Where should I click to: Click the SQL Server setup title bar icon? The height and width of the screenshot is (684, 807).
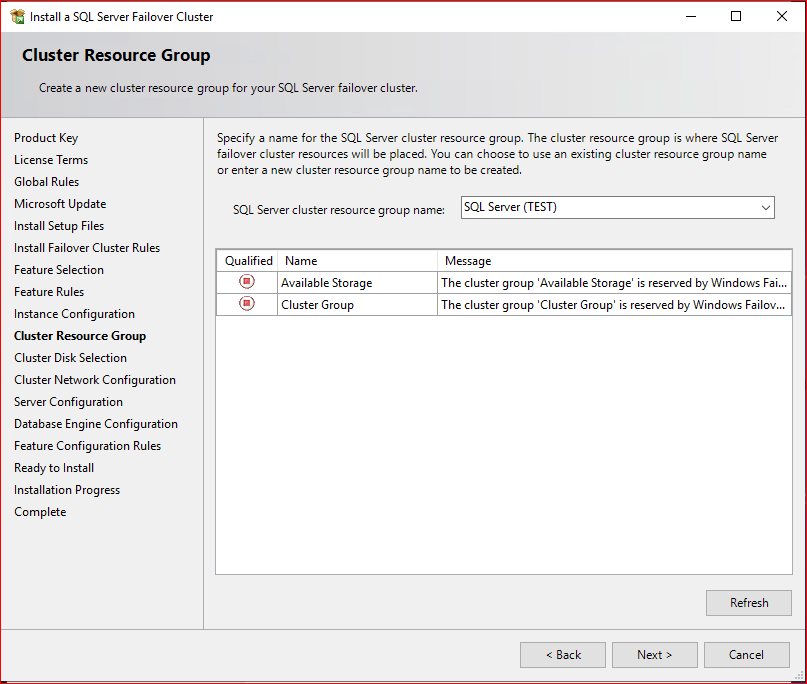(x=17, y=16)
